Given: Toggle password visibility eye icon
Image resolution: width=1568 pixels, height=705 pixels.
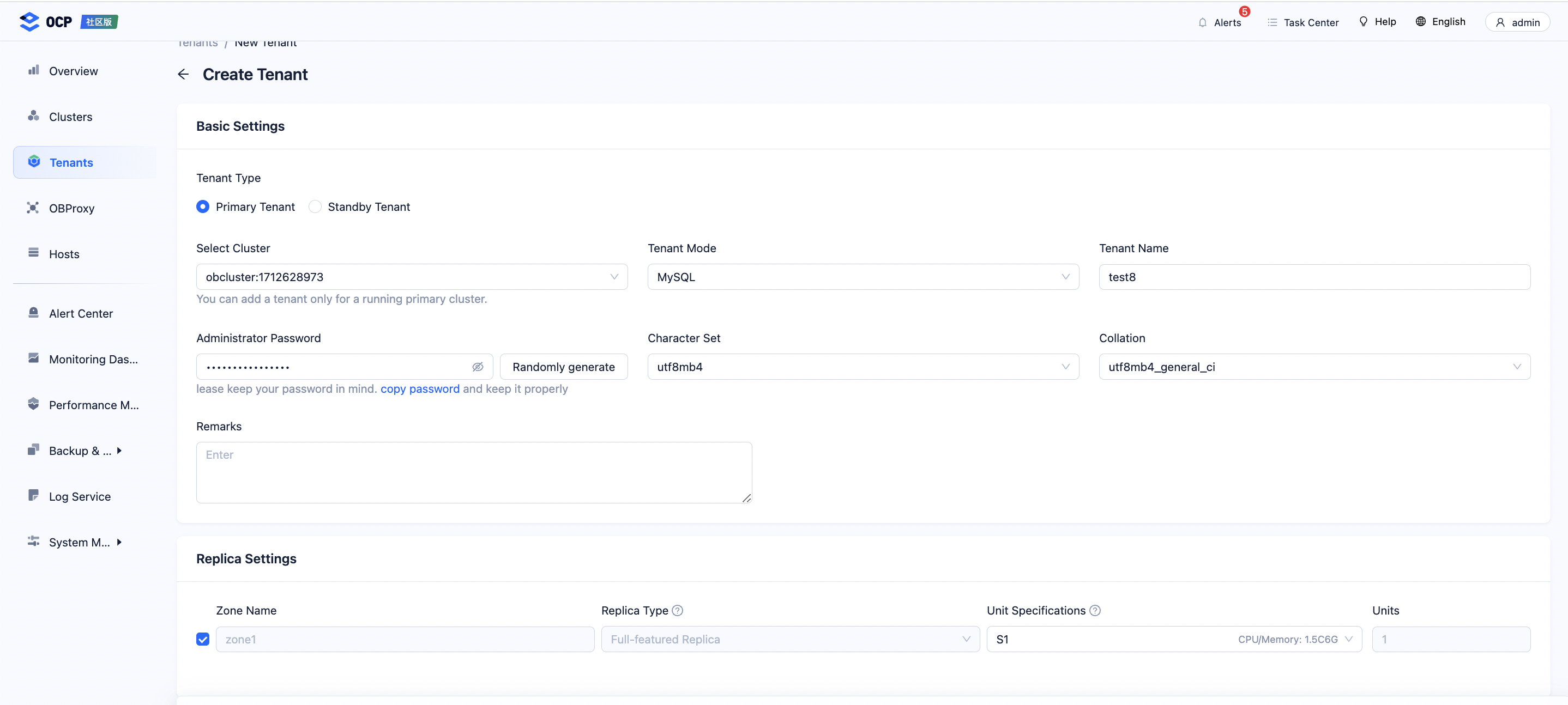Looking at the screenshot, I should pos(478,367).
